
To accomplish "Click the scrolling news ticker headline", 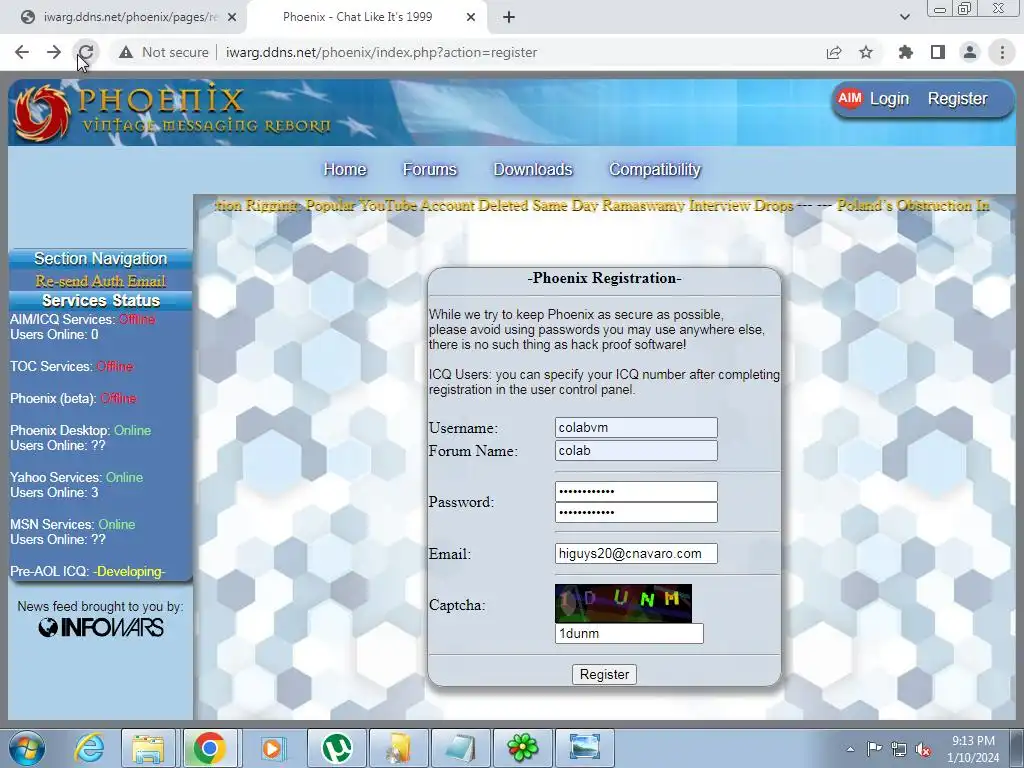I will [601, 206].
